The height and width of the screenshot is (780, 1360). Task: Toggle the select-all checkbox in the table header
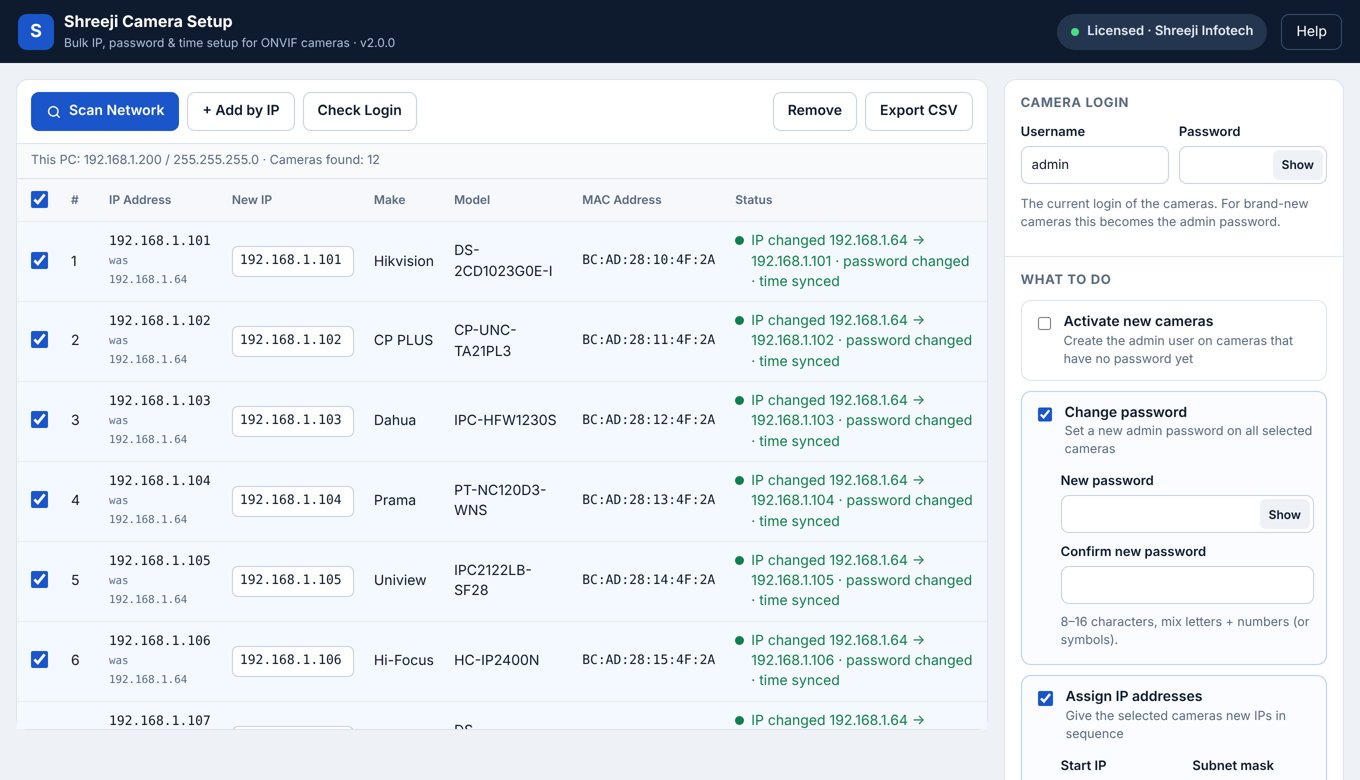pyautogui.click(x=40, y=199)
